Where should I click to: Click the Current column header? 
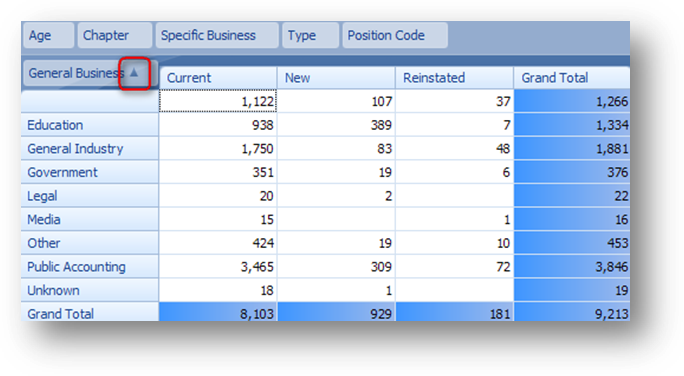point(218,78)
